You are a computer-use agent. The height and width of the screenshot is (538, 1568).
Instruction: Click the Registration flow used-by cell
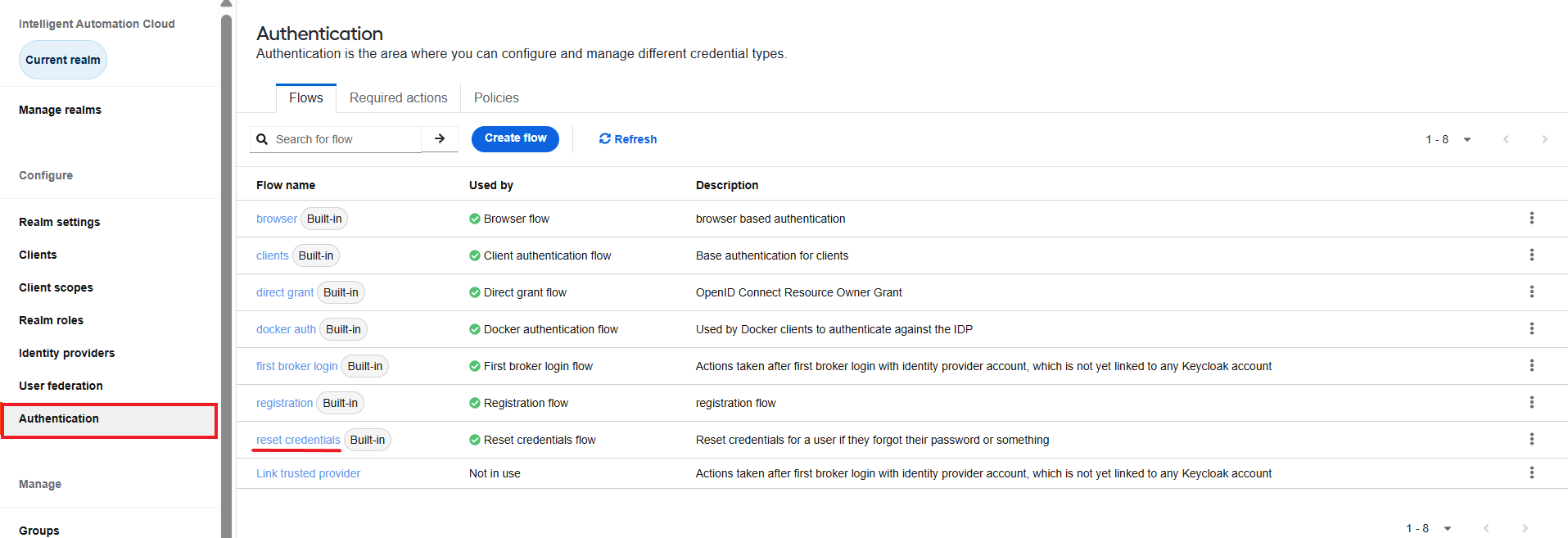[x=518, y=403]
